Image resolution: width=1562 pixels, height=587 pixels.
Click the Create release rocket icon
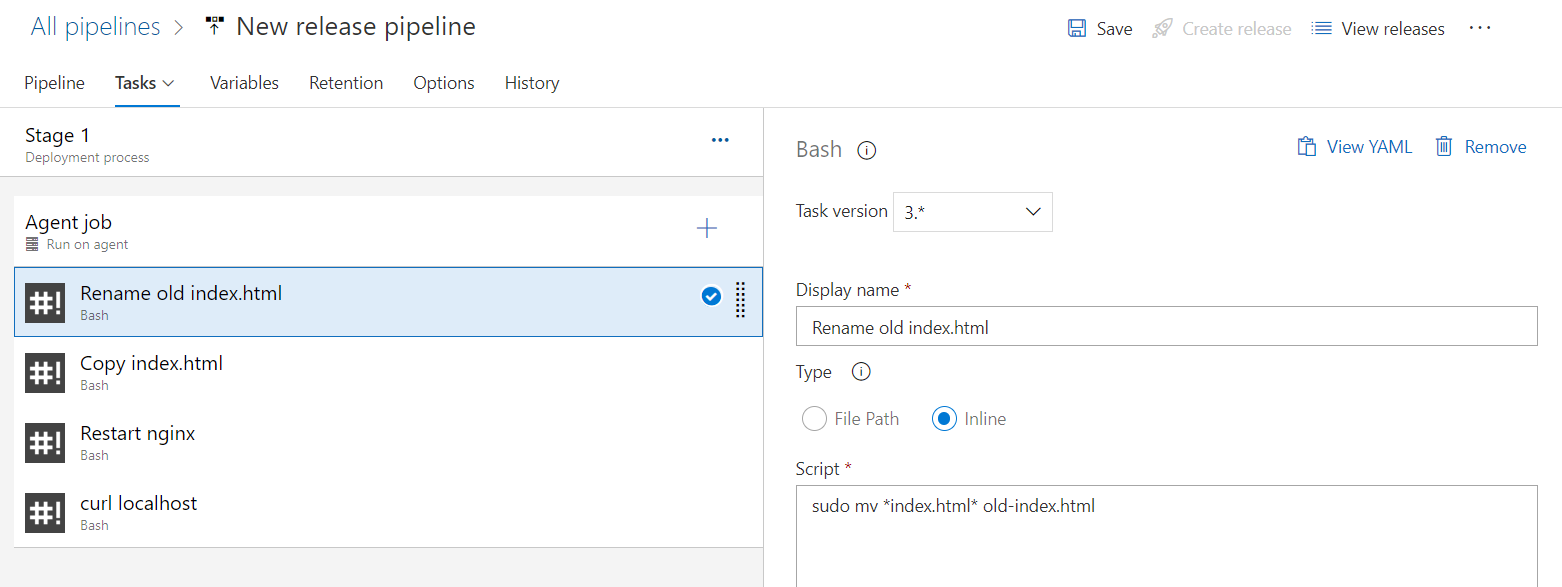[x=1162, y=28]
